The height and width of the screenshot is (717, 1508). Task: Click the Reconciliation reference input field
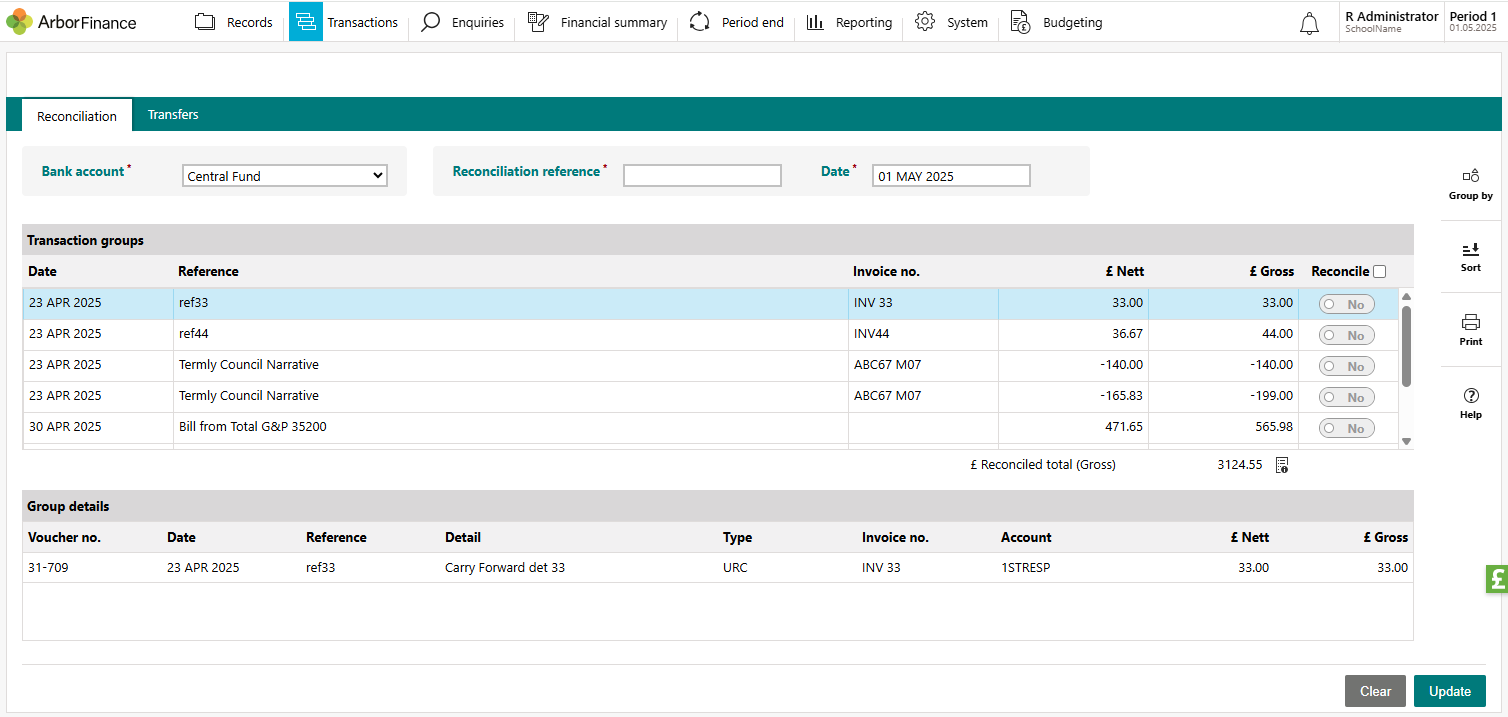[702, 176]
